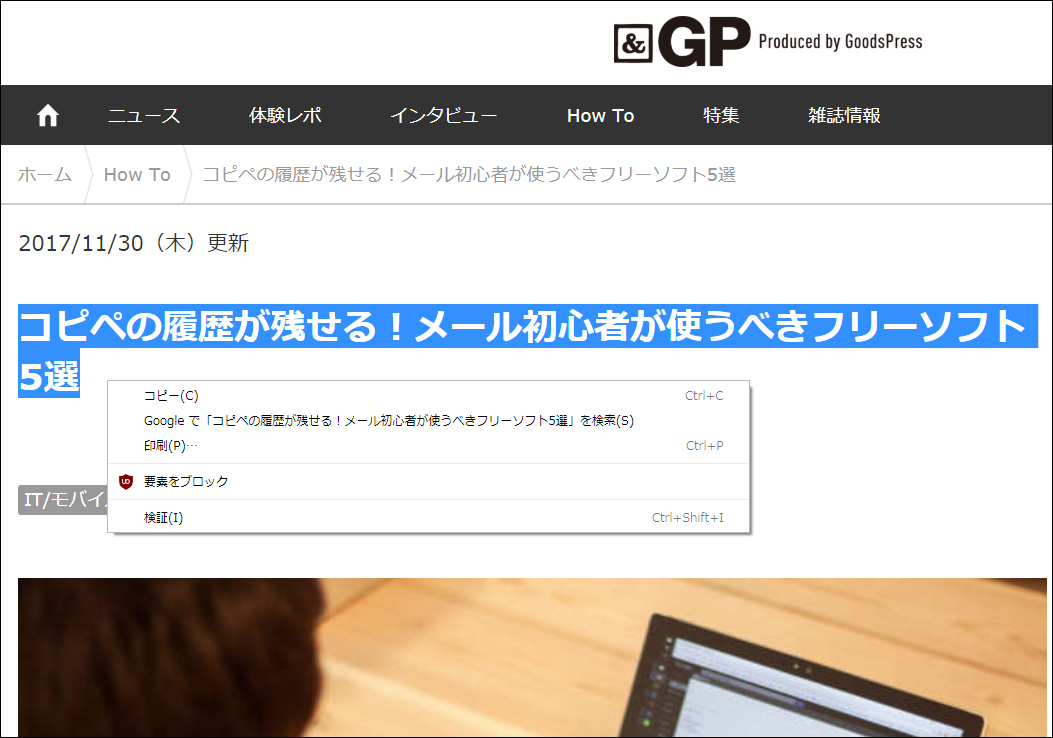Screen dimensions: 1053x738
Task: Open the 特集 navigation tab
Action: click(721, 116)
